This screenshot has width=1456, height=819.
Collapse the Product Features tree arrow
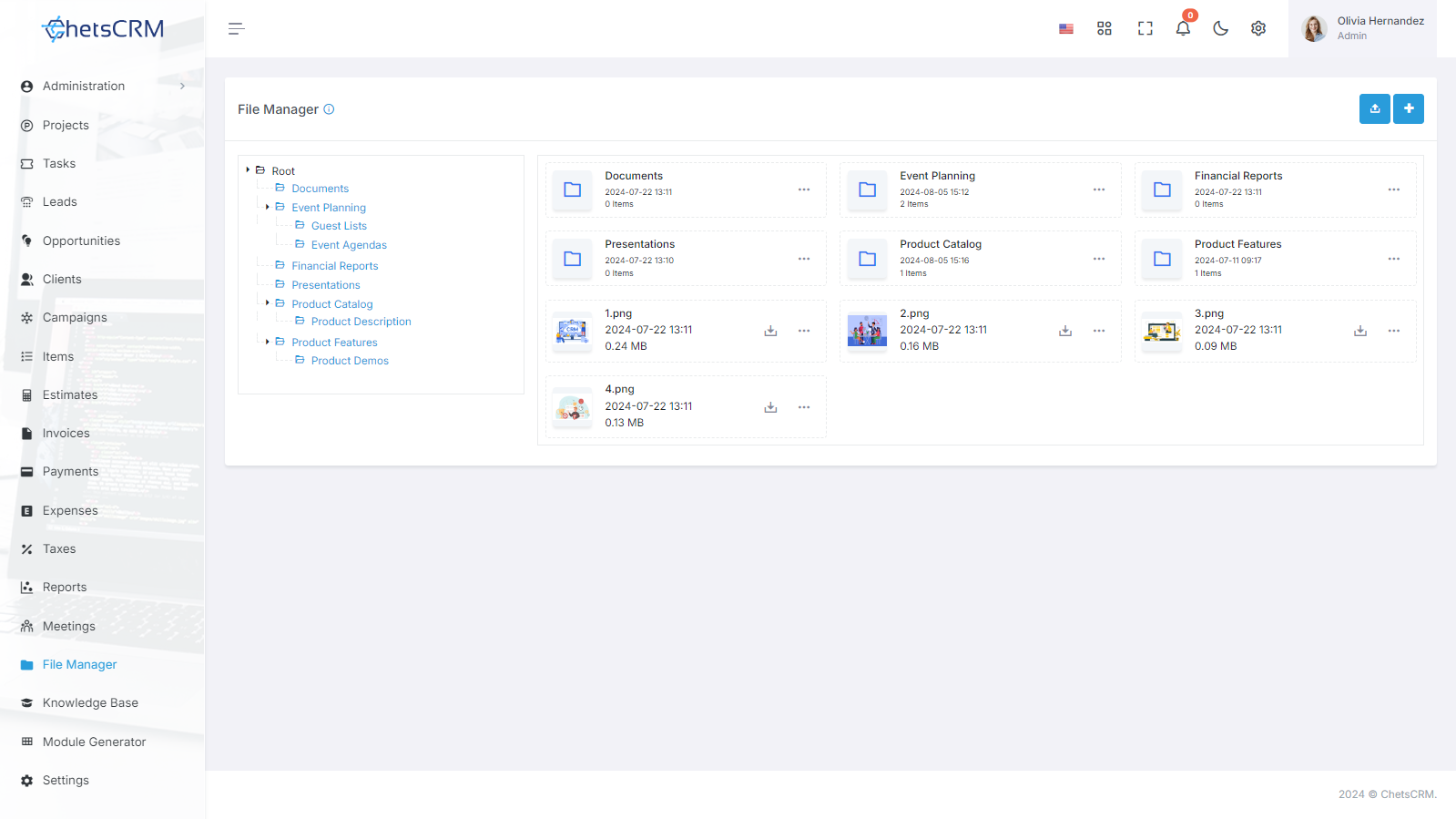(x=267, y=342)
